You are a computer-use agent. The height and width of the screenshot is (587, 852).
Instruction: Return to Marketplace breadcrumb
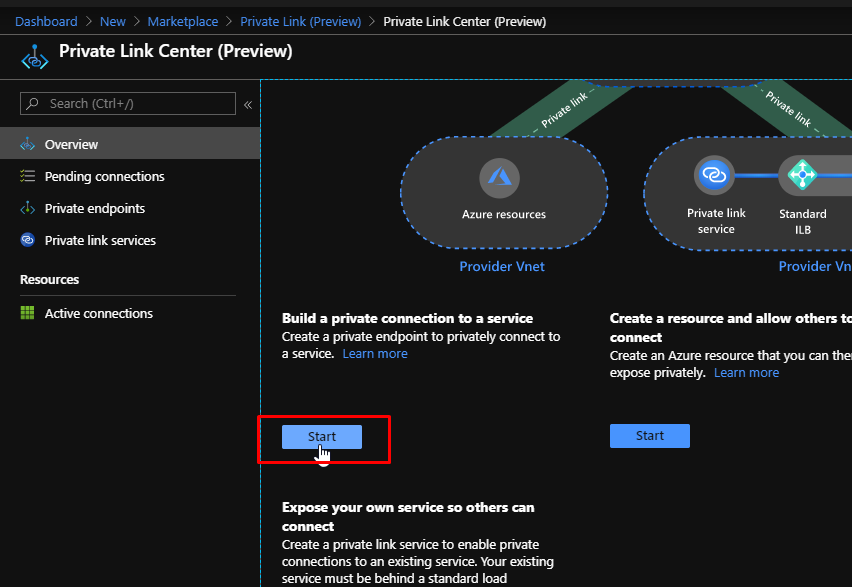183,22
